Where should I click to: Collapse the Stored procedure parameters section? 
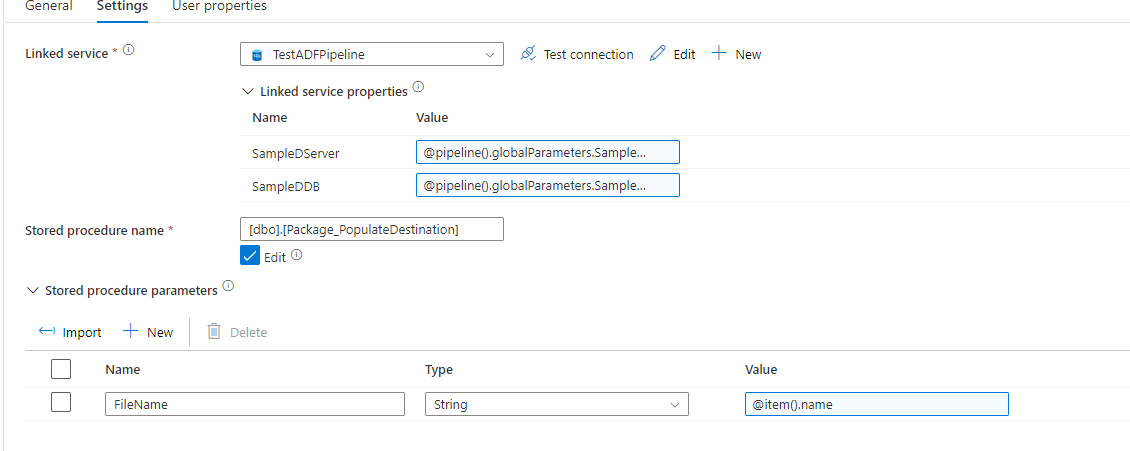pyautogui.click(x=33, y=290)
